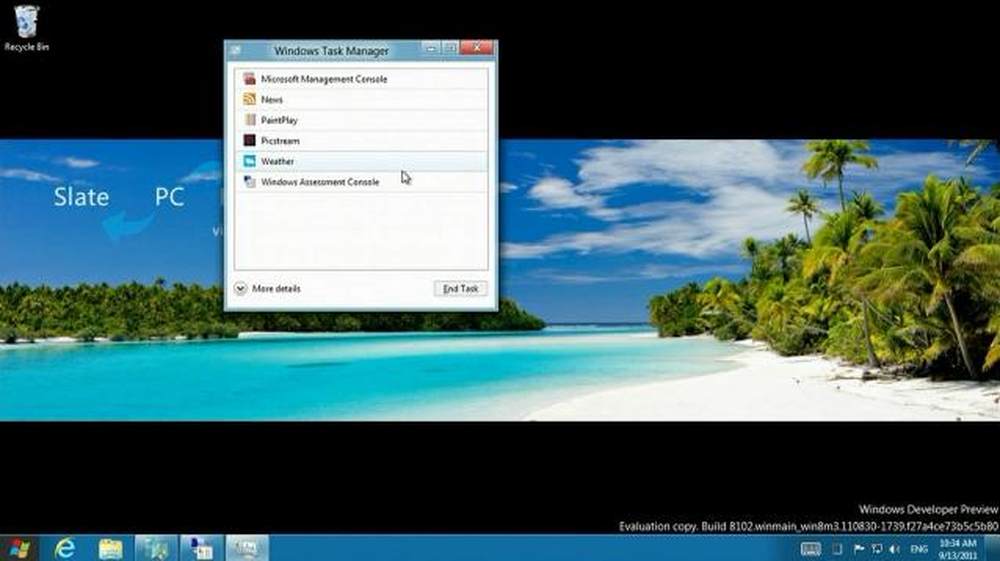Screen dimensions: 1000x561
Task: Open the Recycle Bin desktop icon
Action: click(26, 28)
